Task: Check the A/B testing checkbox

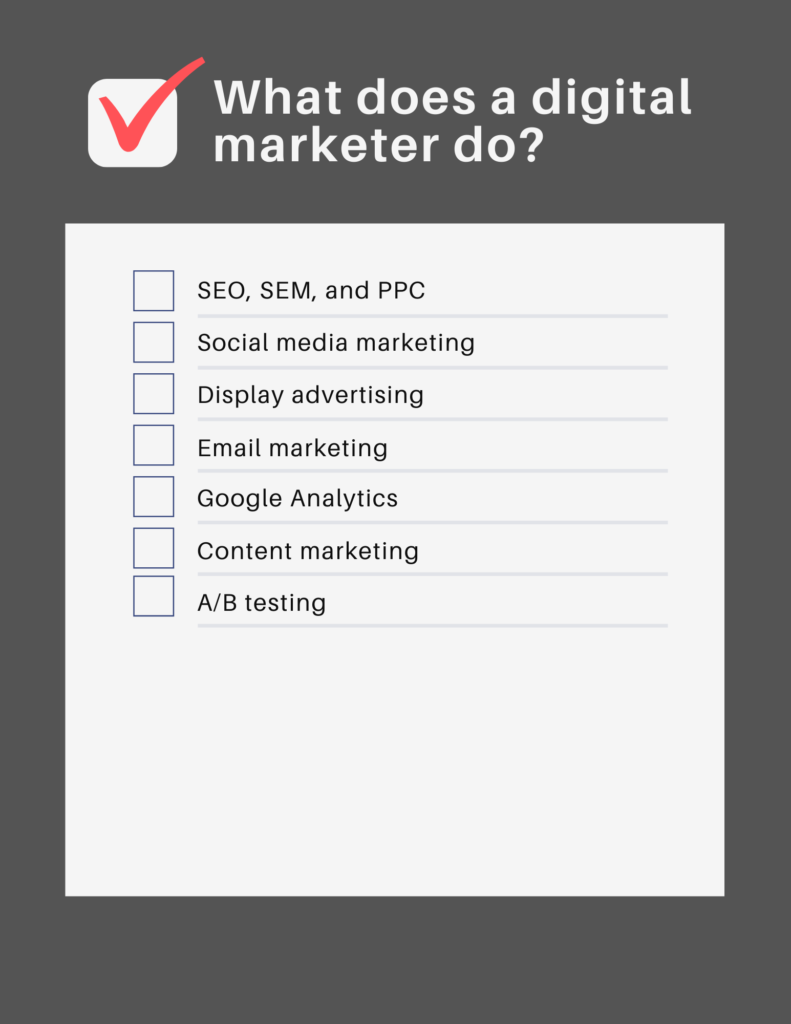Action: [x=153, y=596]
